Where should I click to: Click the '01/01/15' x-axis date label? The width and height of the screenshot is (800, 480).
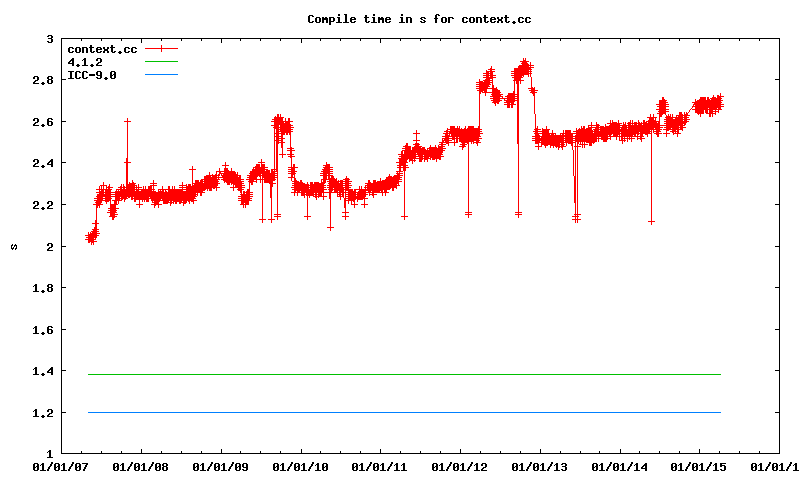(698, 466)
